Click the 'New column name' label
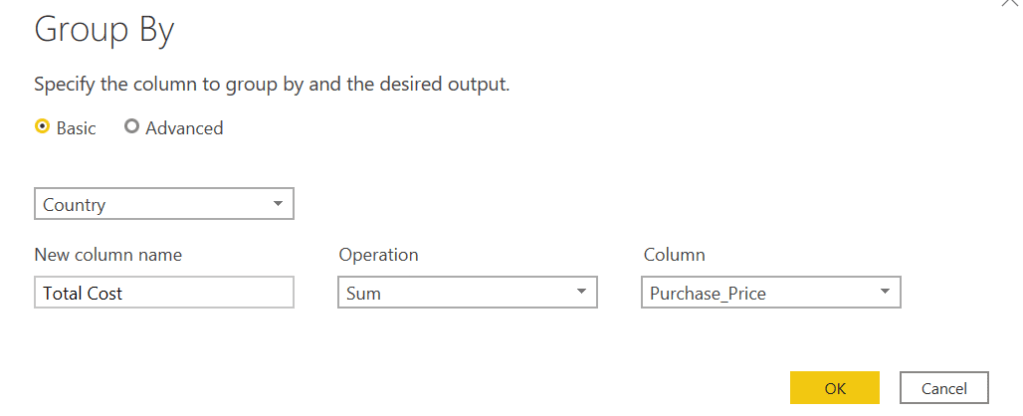This screenshot has height=416, width=1023. pos(108,255)
